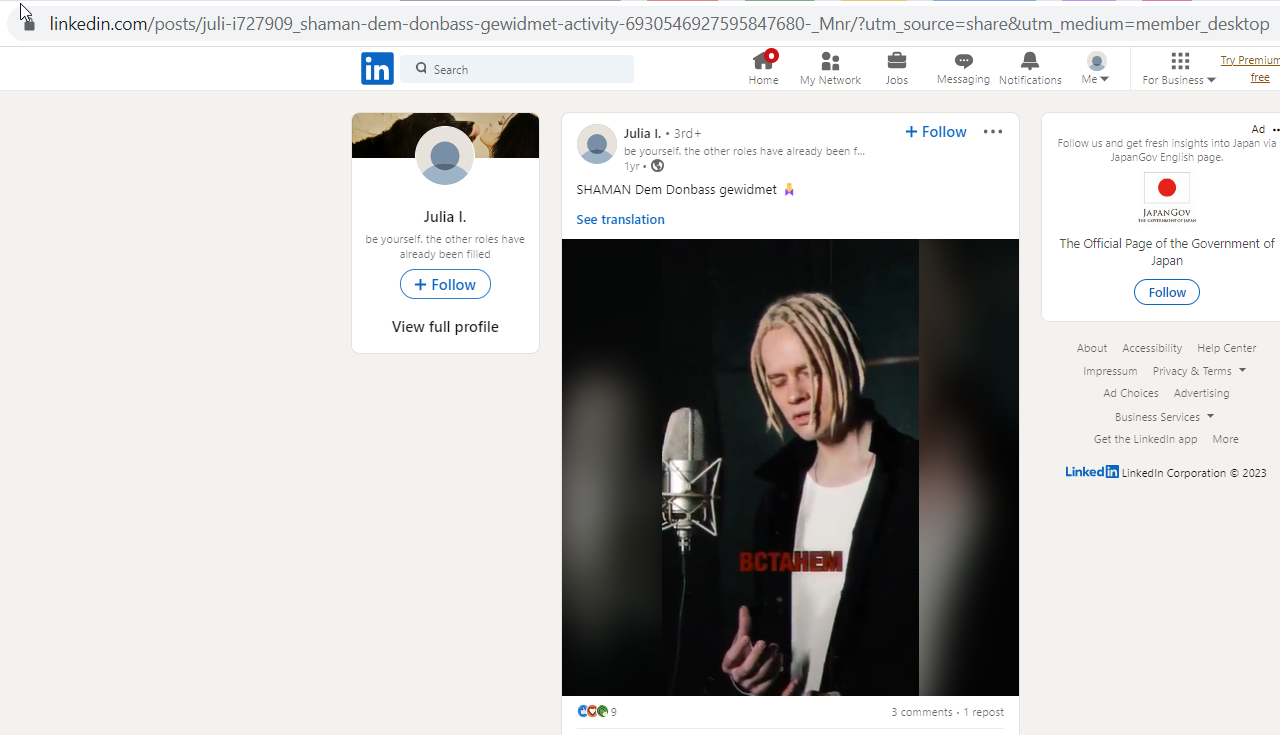1280x735 pixels.
Task: Open Julia I. name link in post
Action: 642,133
